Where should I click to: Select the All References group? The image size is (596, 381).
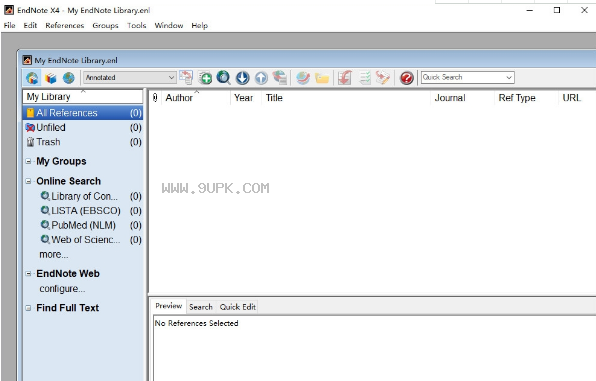[83, 113]
